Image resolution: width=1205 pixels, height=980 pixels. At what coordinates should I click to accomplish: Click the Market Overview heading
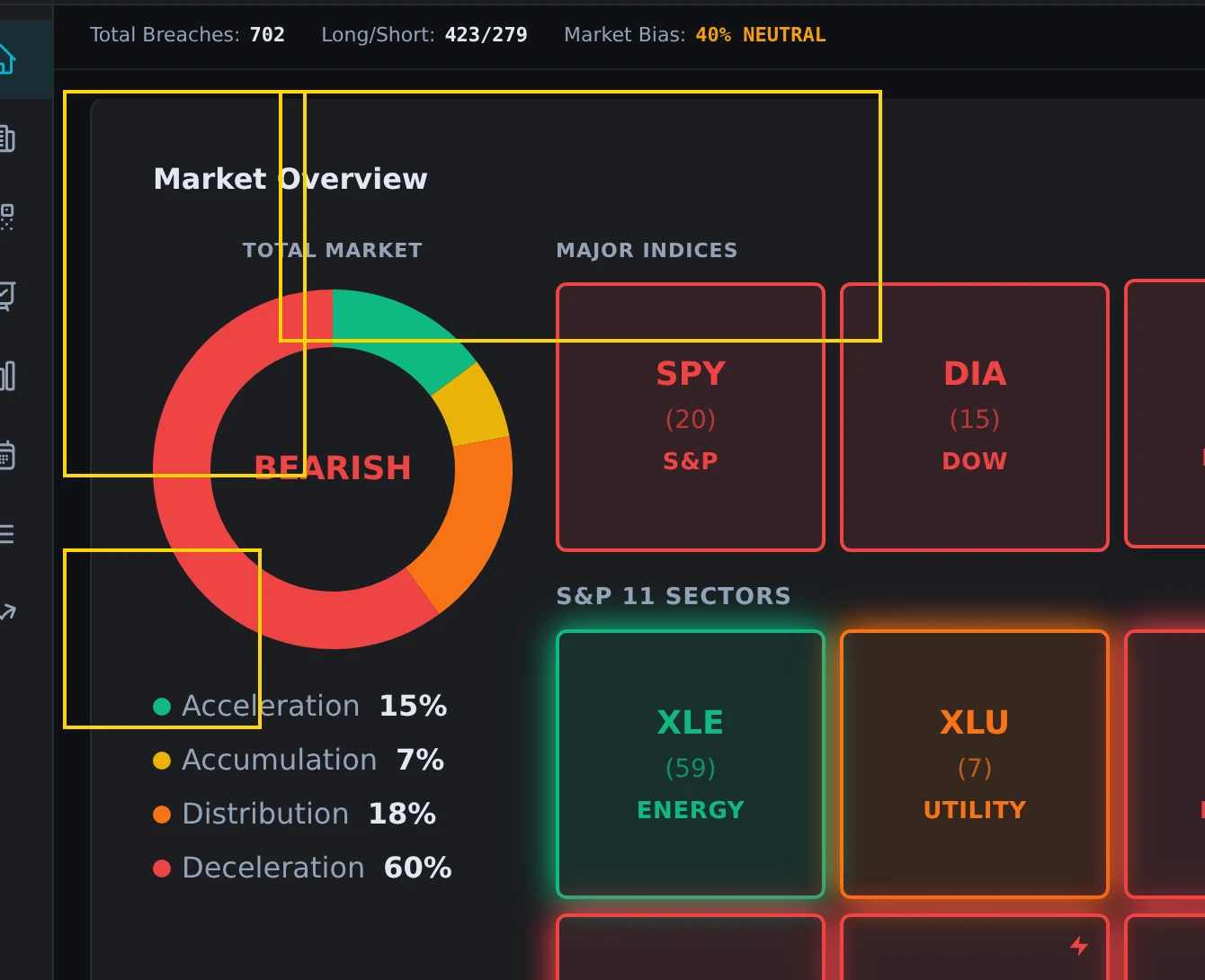[290, 179]
